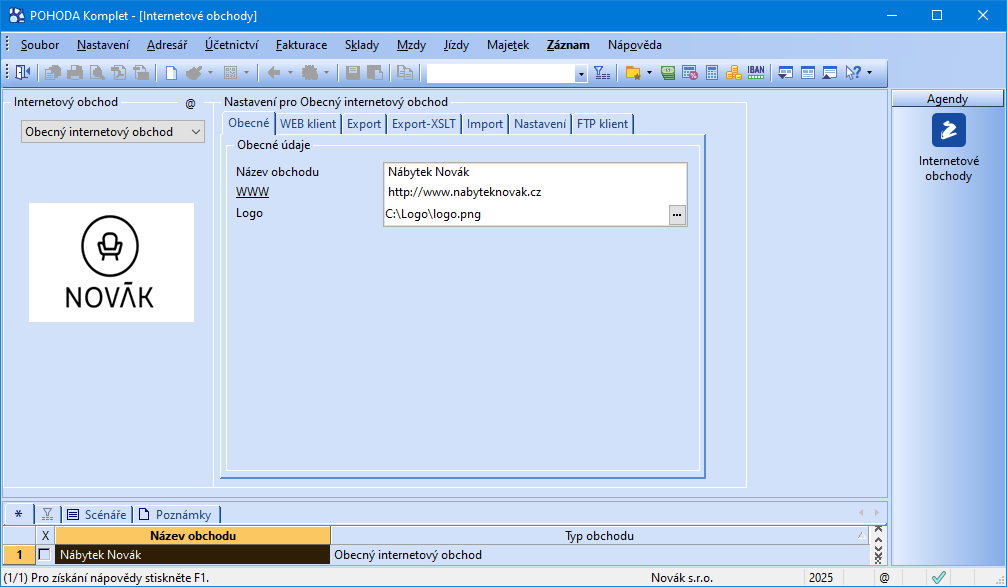Viewport: 1007px width, 587px height.
Task: Click the green checkmark in status bar
Action: (938, 577)
